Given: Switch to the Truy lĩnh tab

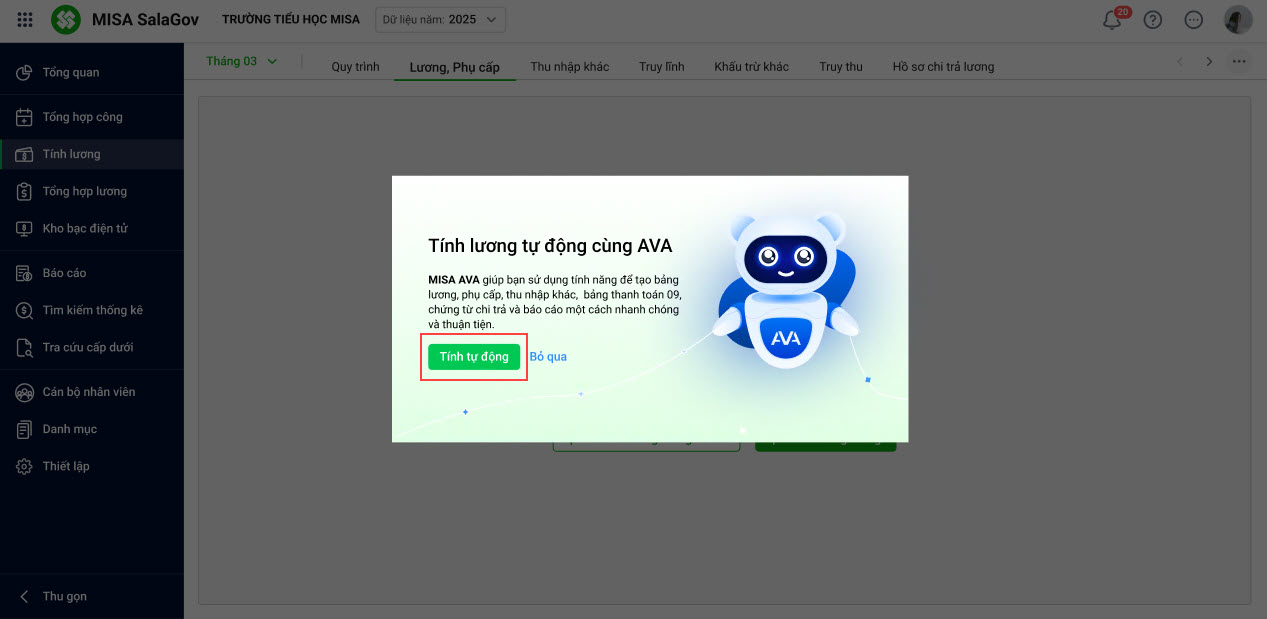Looking at the screenshot, I should (662, 67).
